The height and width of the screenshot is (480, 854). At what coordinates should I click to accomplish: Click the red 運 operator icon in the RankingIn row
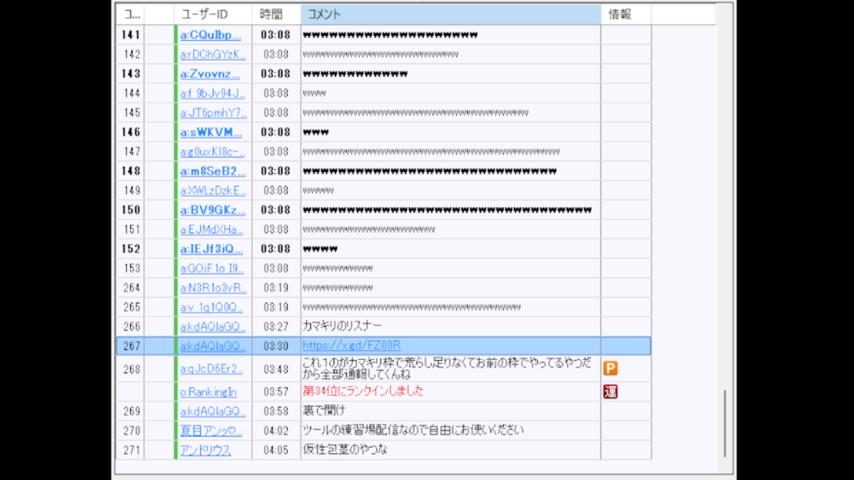[610, 391]
